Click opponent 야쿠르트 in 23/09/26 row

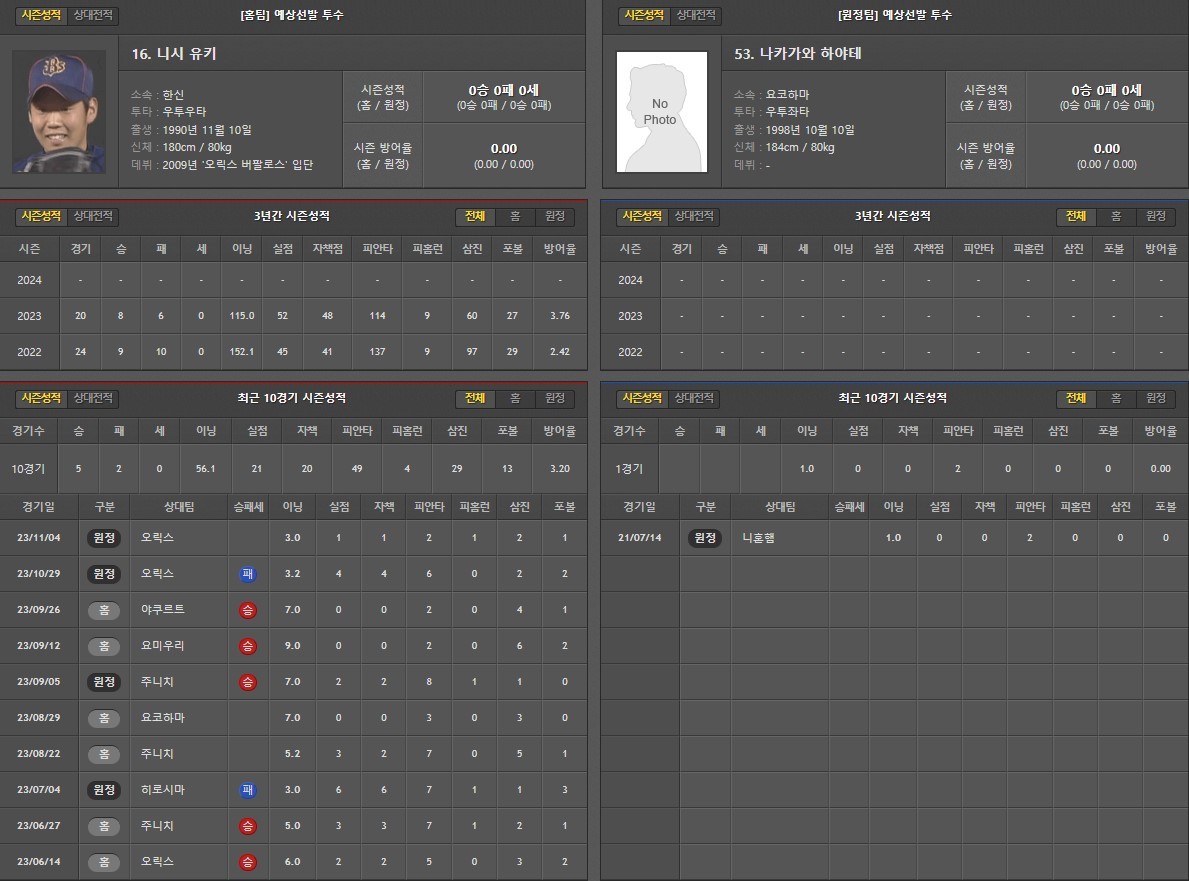click(162, 610)
